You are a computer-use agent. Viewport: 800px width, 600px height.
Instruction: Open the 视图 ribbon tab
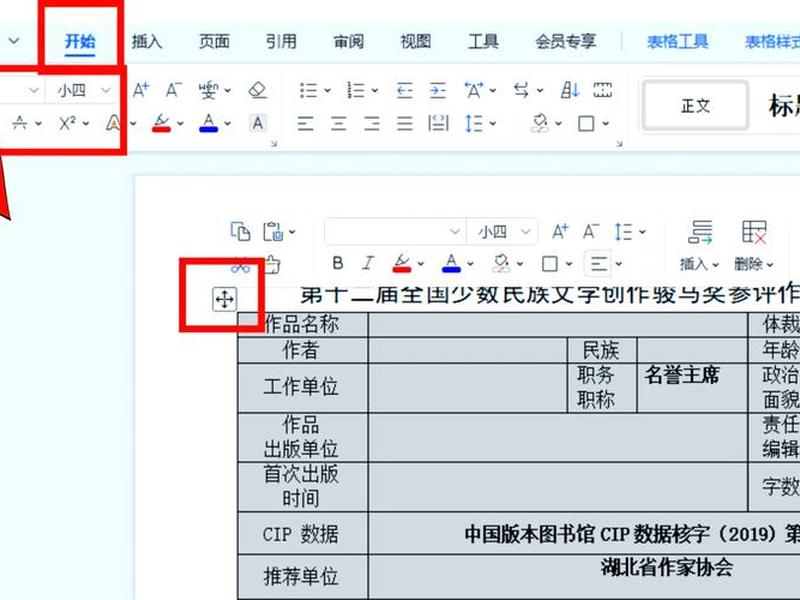coord(415,41)
